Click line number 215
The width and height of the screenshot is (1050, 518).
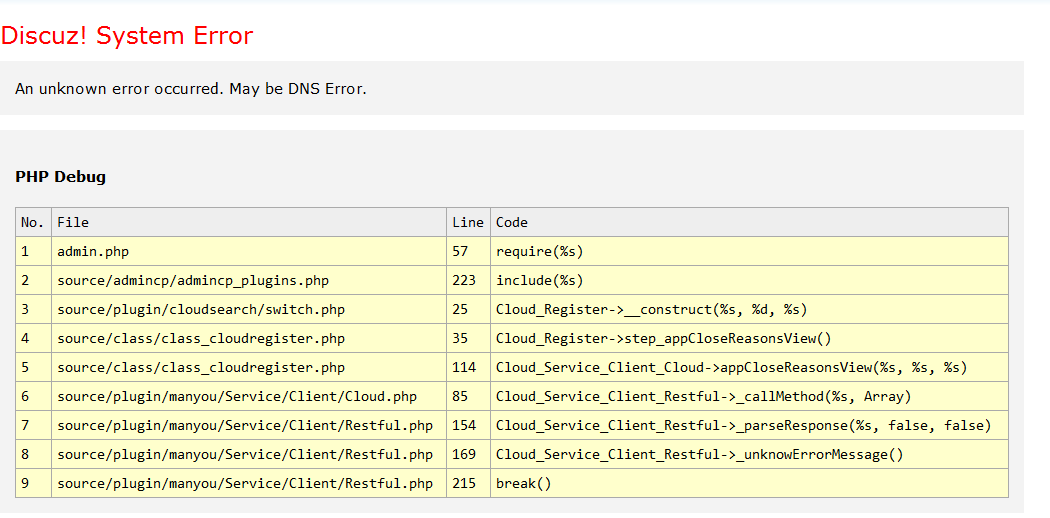(x=469, y=483)
